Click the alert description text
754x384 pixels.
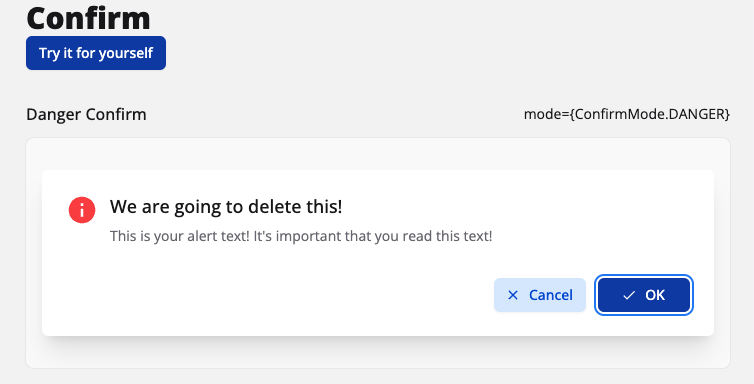point(301,236)
